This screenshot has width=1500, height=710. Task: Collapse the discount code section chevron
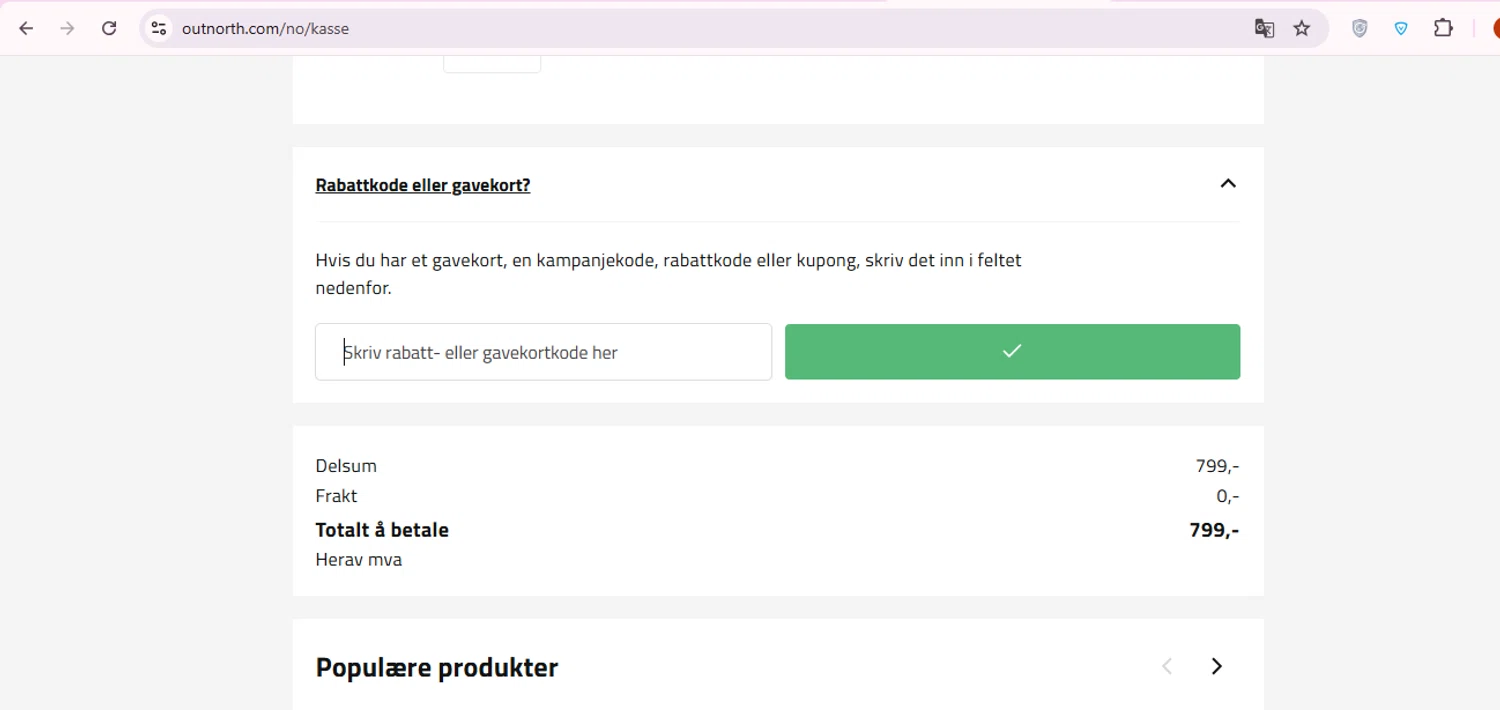pos(1228,184)
